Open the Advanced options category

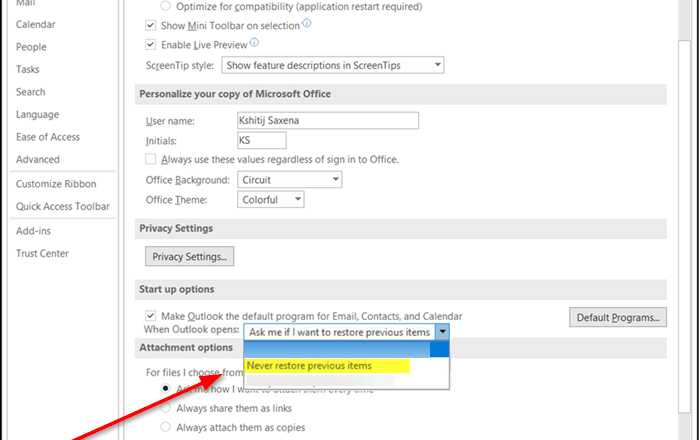[38, 159]
